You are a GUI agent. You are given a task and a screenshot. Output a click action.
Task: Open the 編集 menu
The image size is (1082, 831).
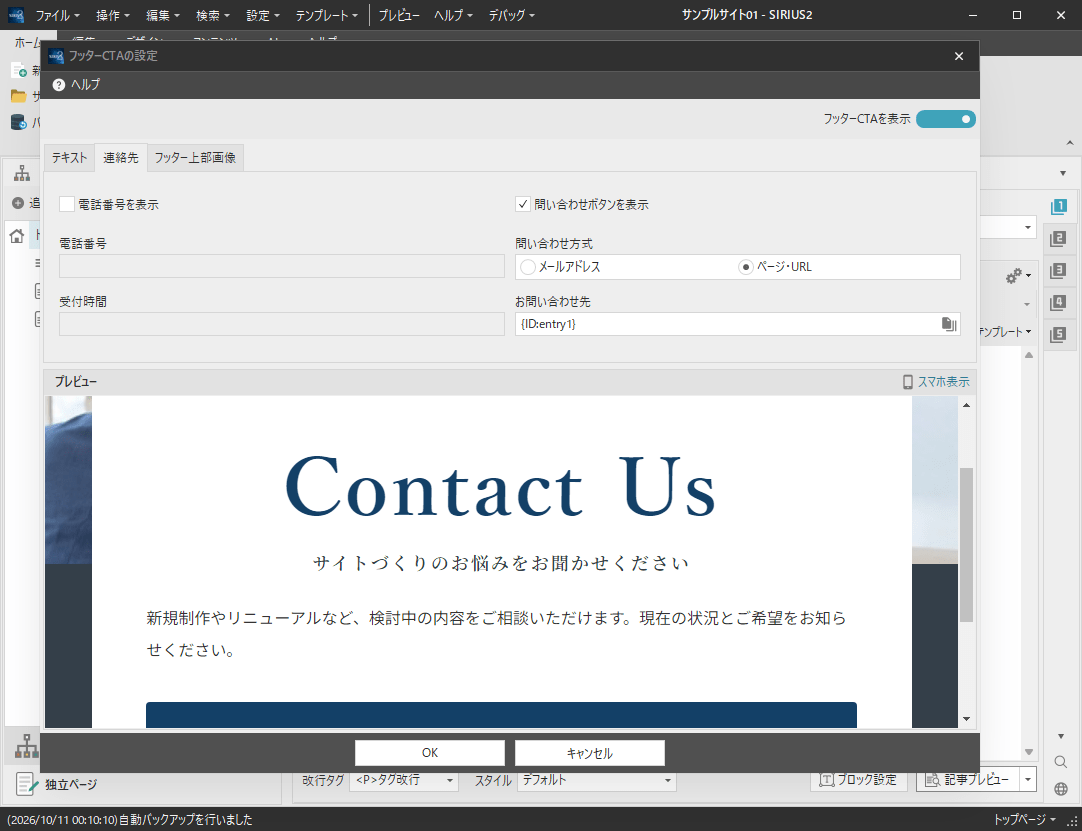click(x=163, y=15)
